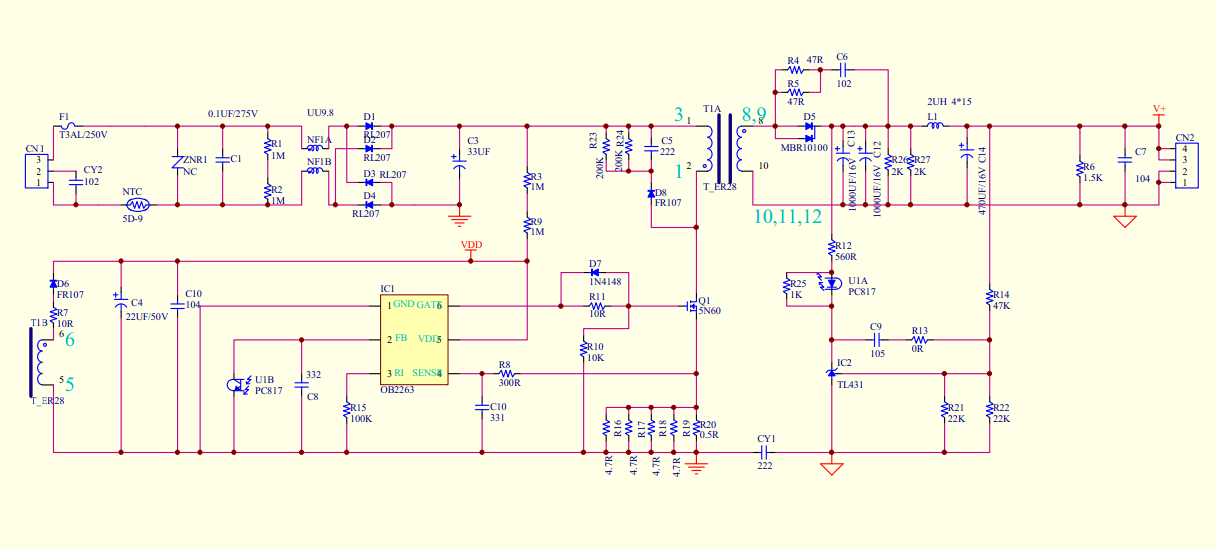This screenshot has height=550, width=1216.
Task: Click the MBR10100 diode part label
Action: 804,147
